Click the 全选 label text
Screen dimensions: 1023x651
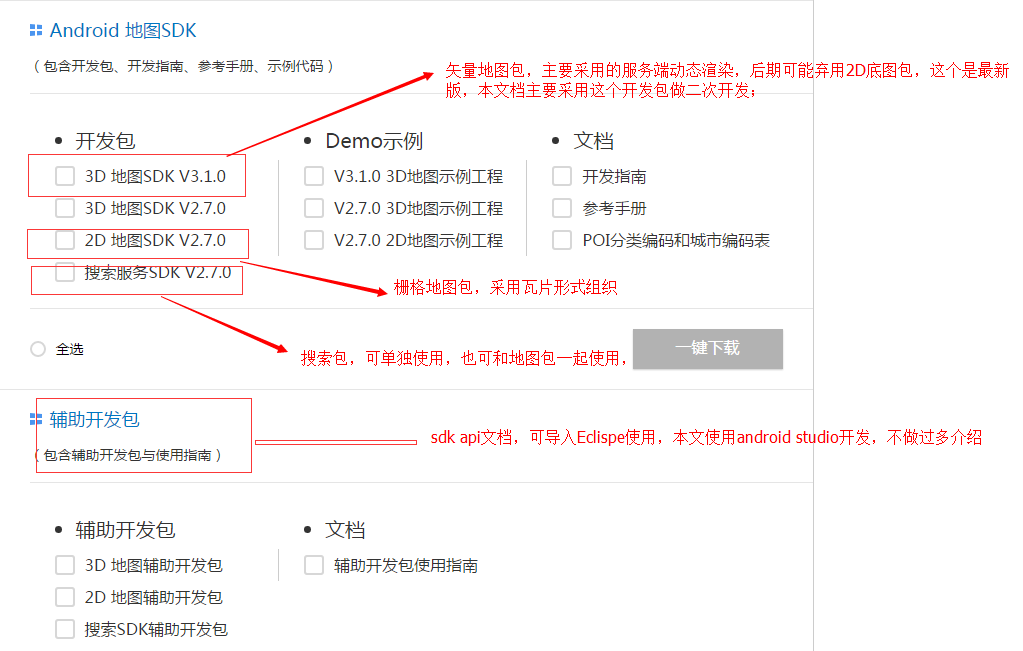click(x=69, y=349)
